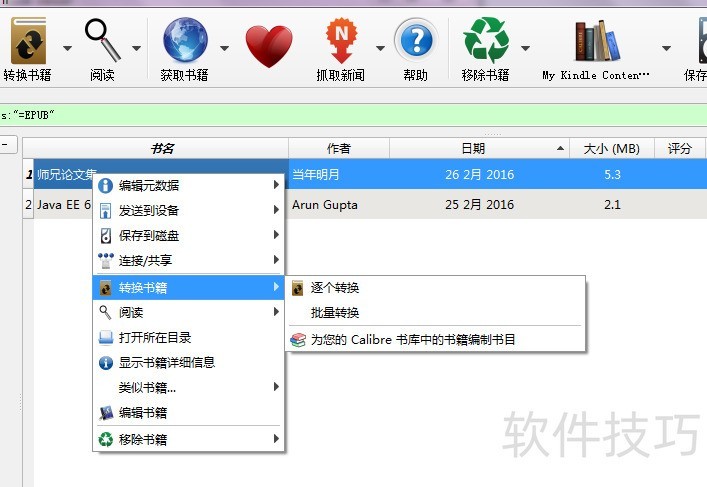This screenshot has width=707, height=487.
Task: Choose 批量转换 from the submenu
Action: click(x=335, y=313)
